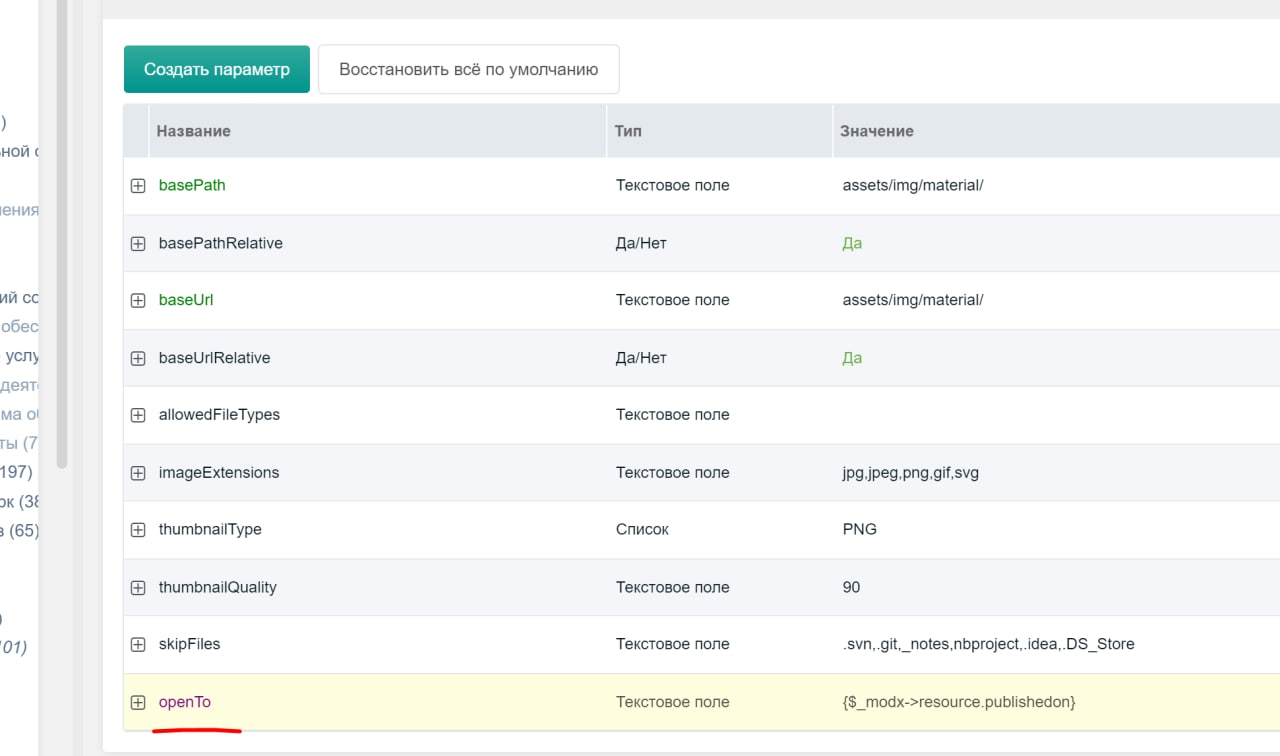Click baseUrl value assets/img/material/

point(913,300)
